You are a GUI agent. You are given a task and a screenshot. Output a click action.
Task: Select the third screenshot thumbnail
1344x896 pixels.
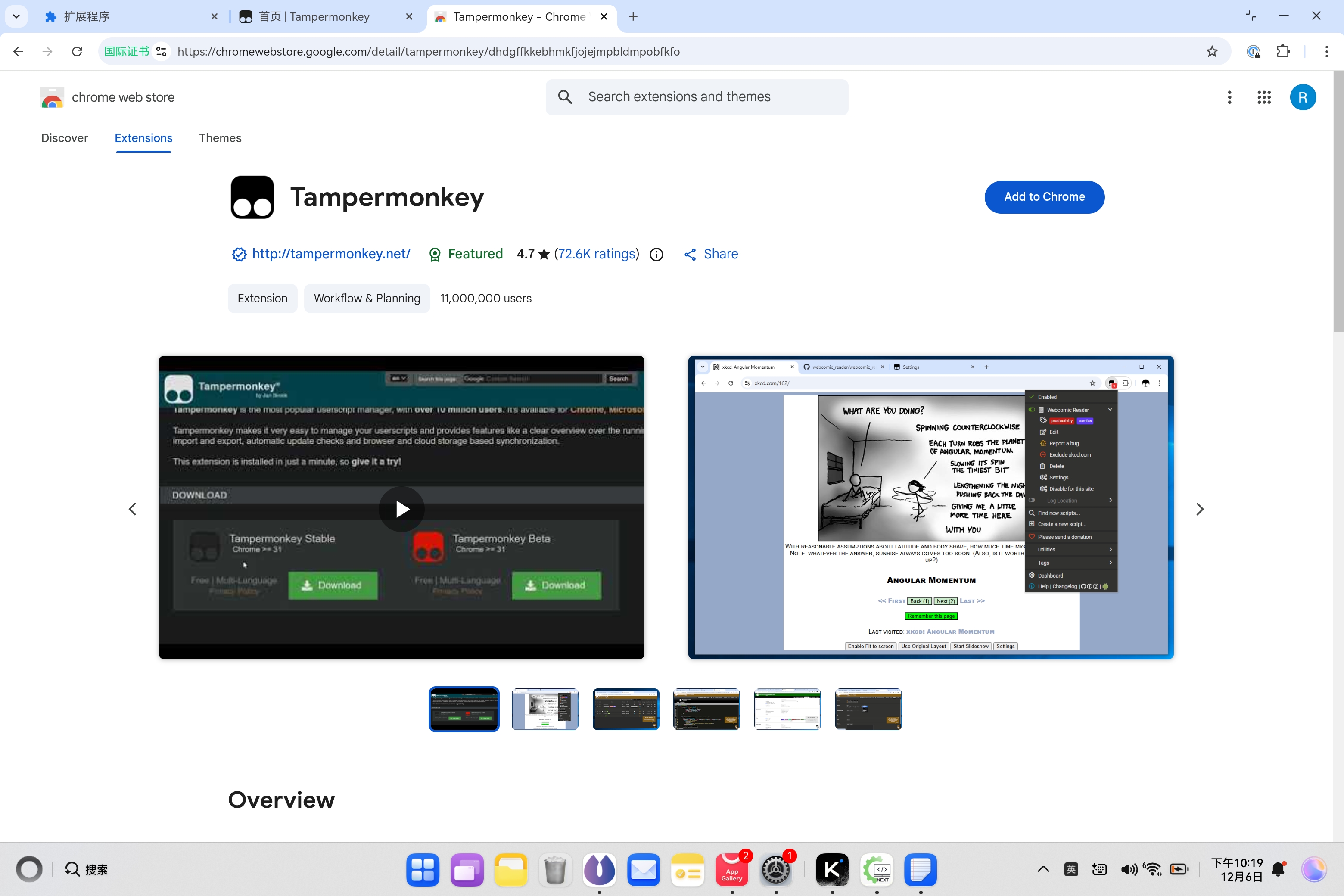[x=626, y=709]
